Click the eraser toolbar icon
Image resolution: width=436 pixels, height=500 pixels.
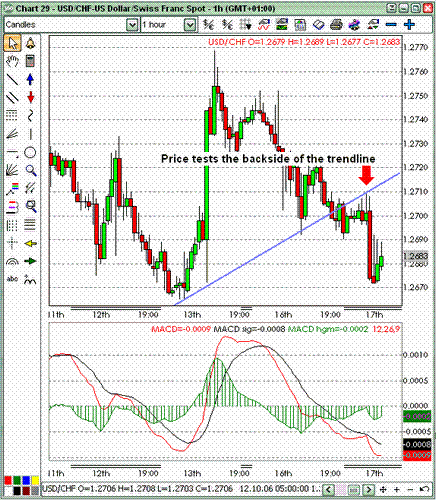click(x=319, y=25)
